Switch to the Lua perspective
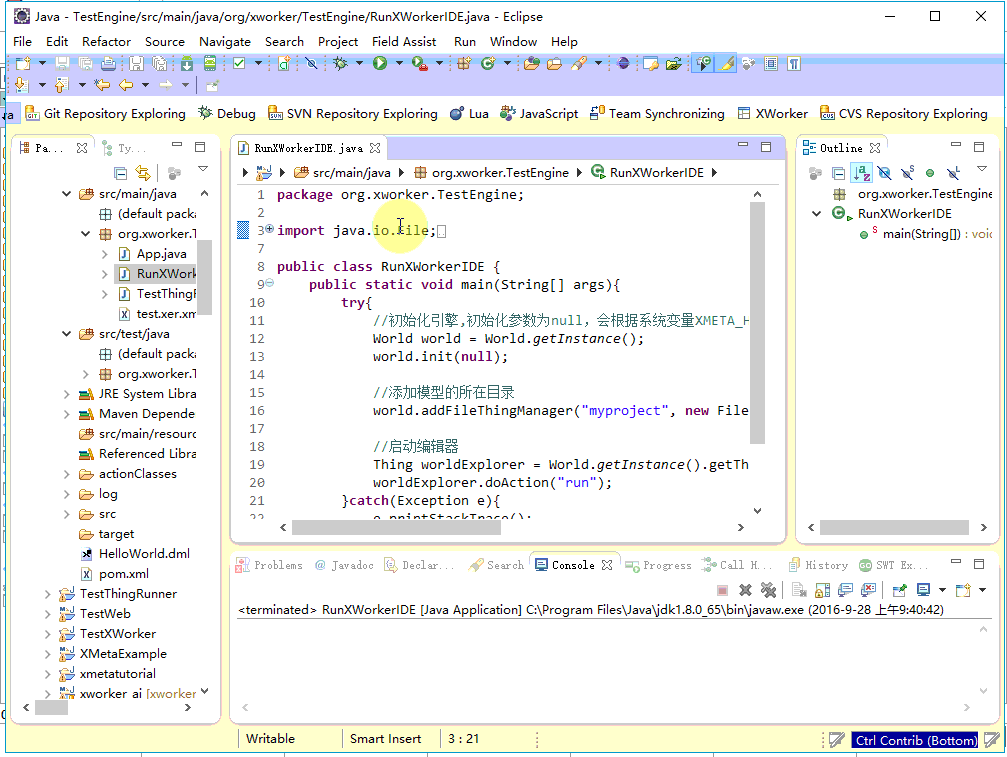Image resolution: width=1007 pixels, height=757 pixels. [x=469, y=114]
